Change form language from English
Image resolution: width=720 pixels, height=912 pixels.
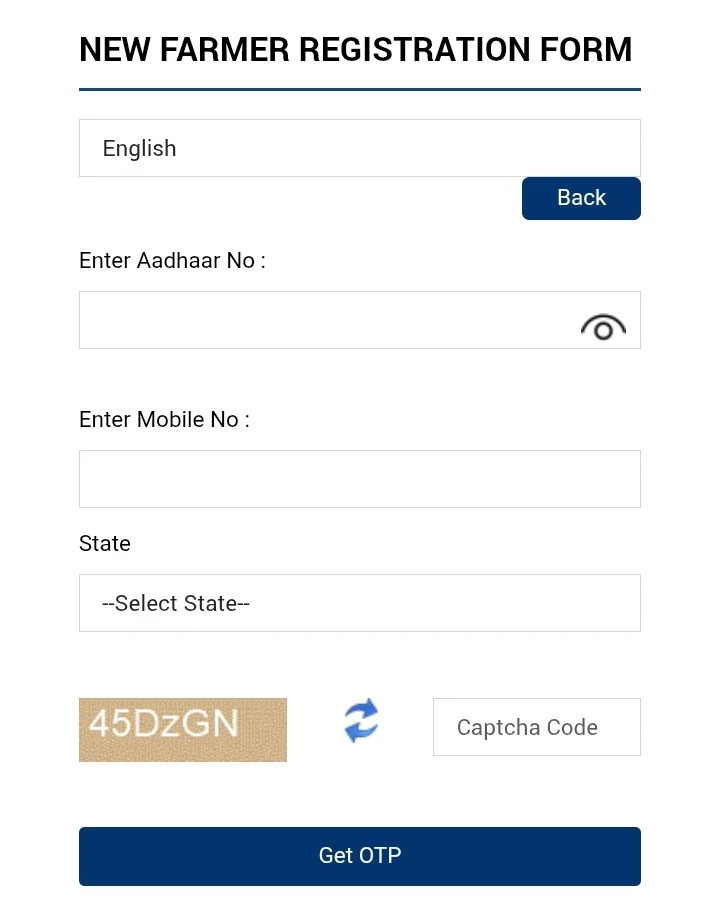tap(359, 148)
